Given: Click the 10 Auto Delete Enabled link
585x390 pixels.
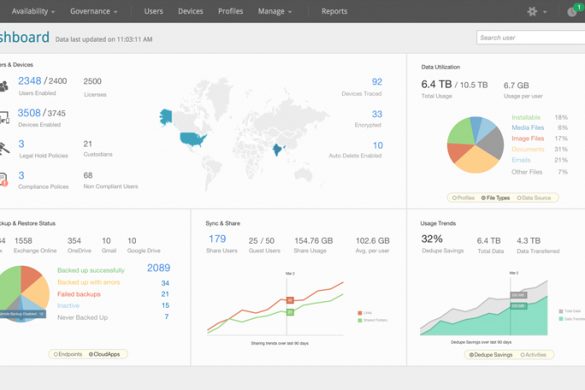Looking at the screenshot, I should point(378,145).
